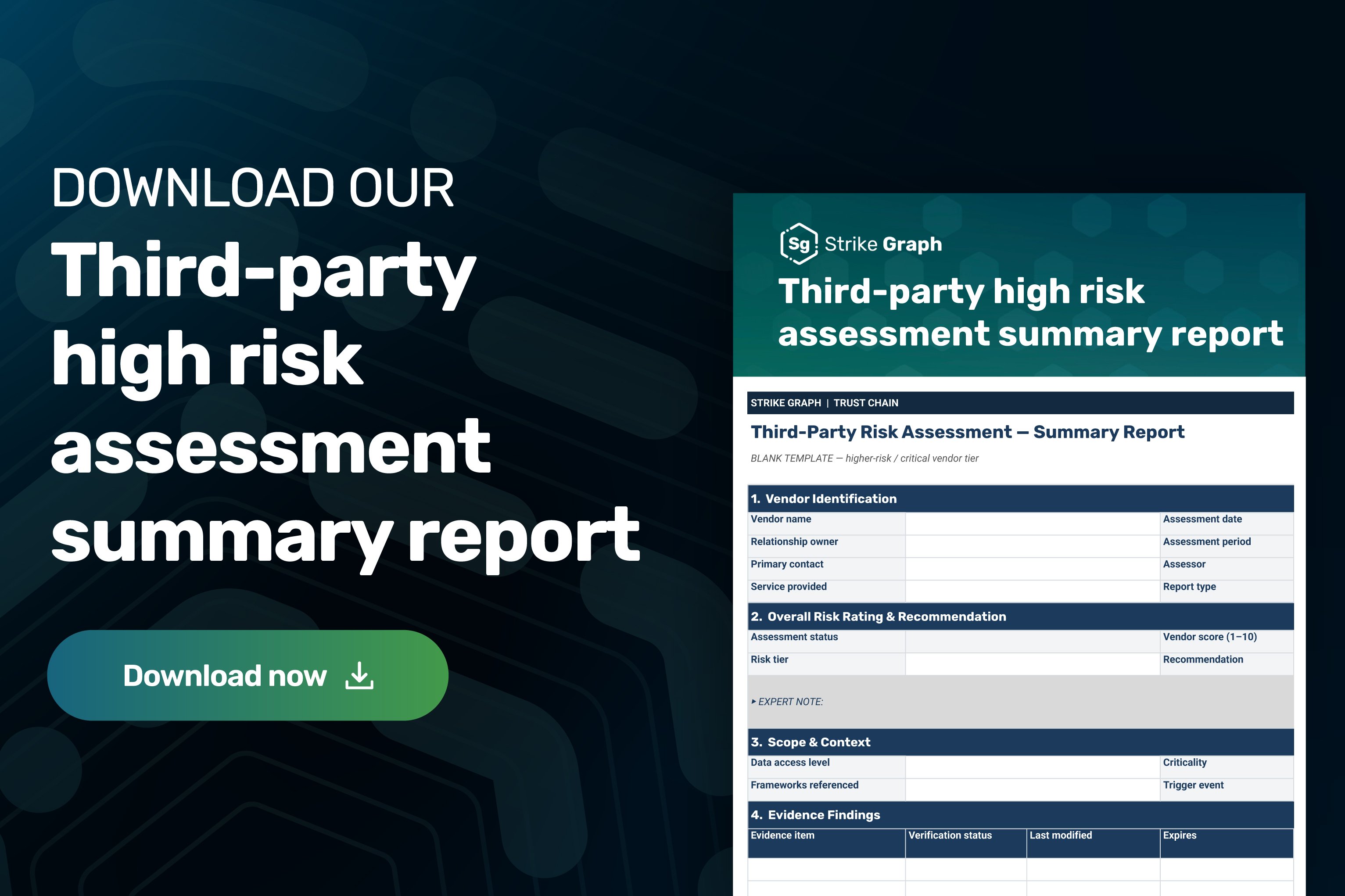The height and width of the screenshot is (896, 1345).
Task: Click the Assessment date label
Action: coord(1202,519)
